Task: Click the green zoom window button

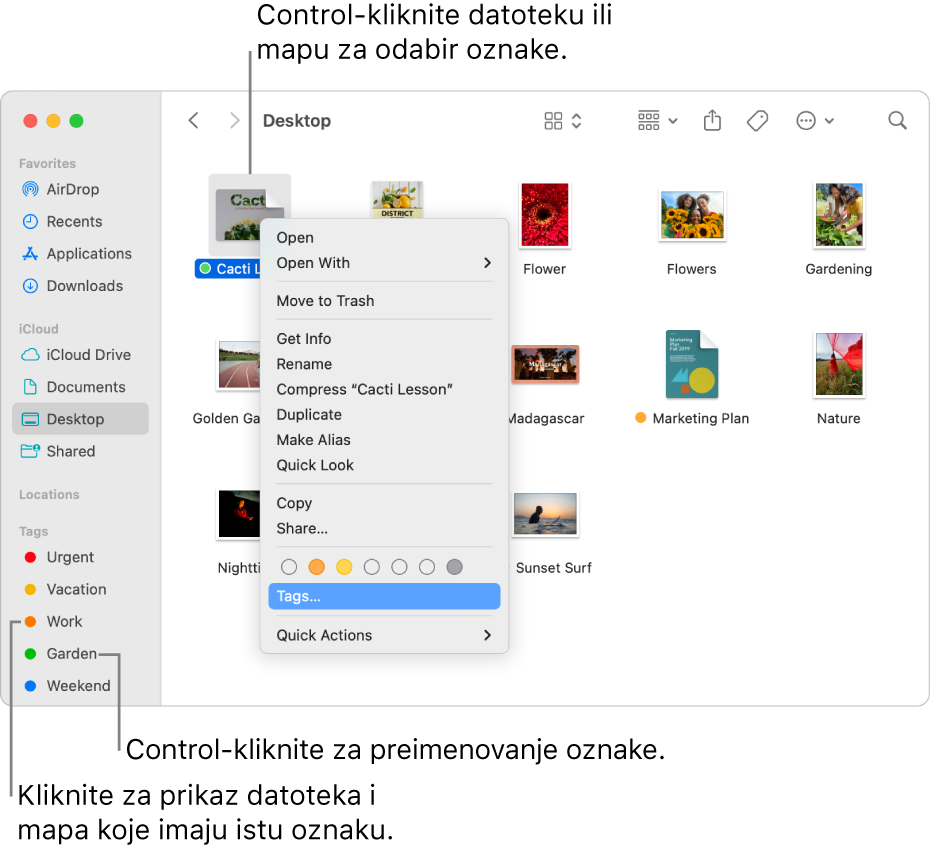Action: point(76,121)
